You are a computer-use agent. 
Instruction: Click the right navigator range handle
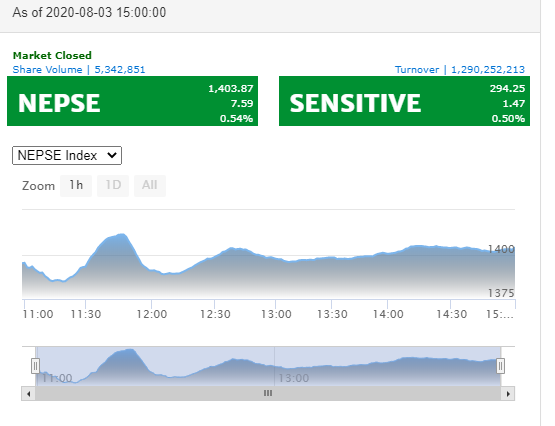500,366
